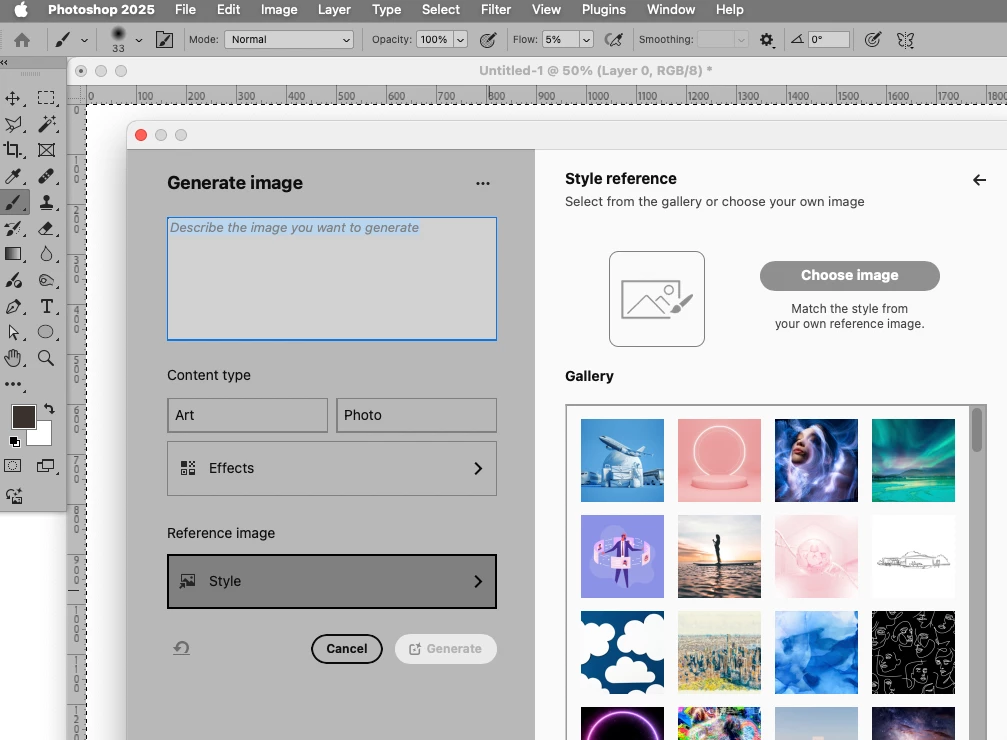Select the Eraser tool
Viewport: 1007px width, 740px height.
click(46, 229)
